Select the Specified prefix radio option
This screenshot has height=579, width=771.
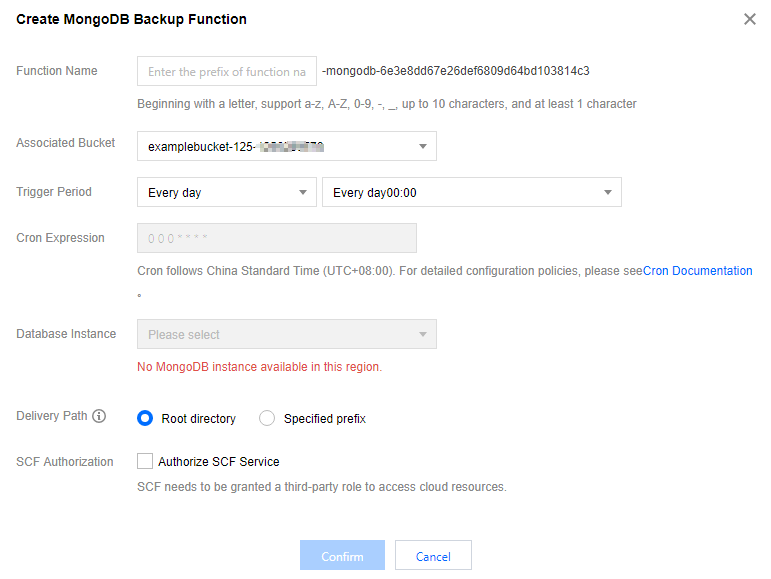(x=267, y=418)
